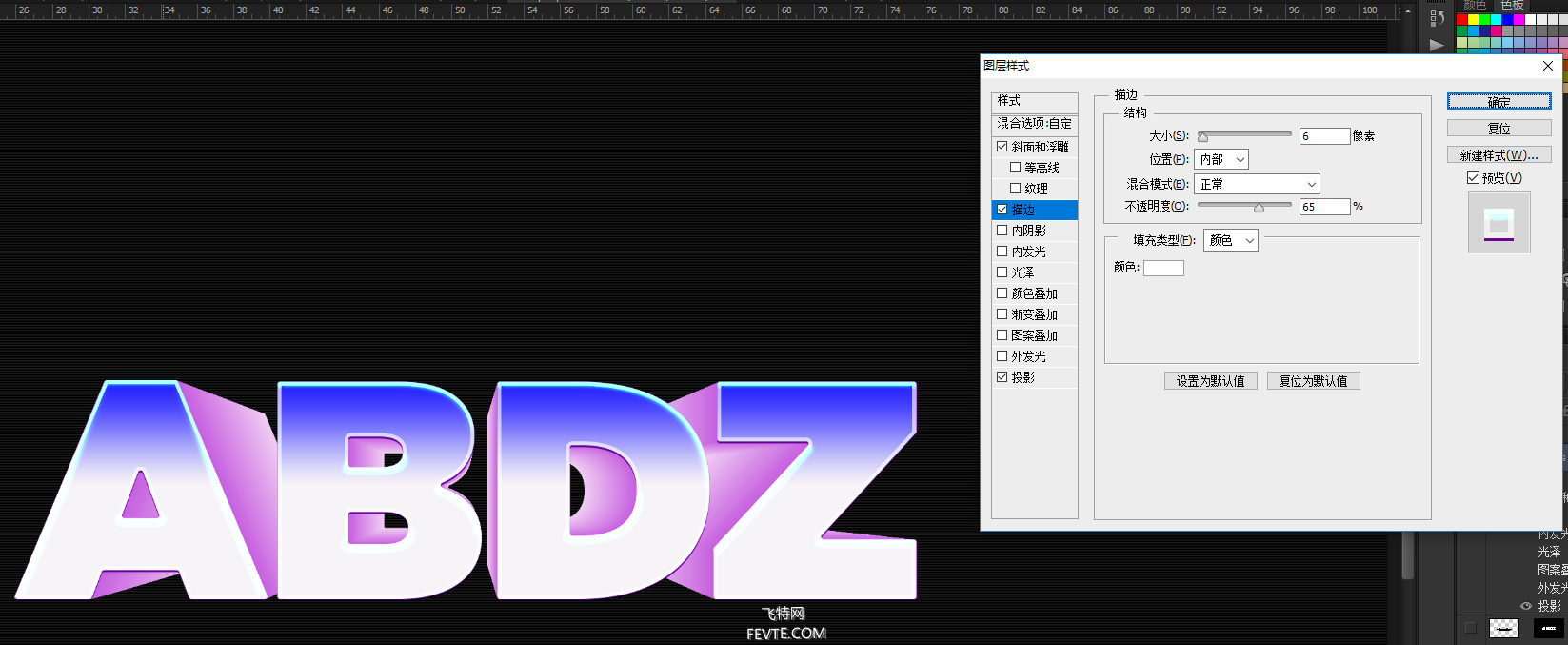Confirm the dialog with 确定
1568x645 pixels.
[1499, 102]
